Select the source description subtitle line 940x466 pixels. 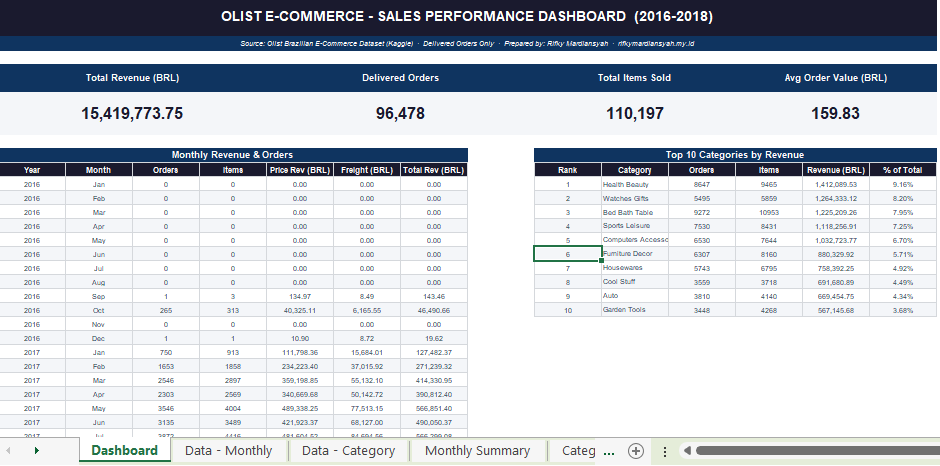[467, 43]
